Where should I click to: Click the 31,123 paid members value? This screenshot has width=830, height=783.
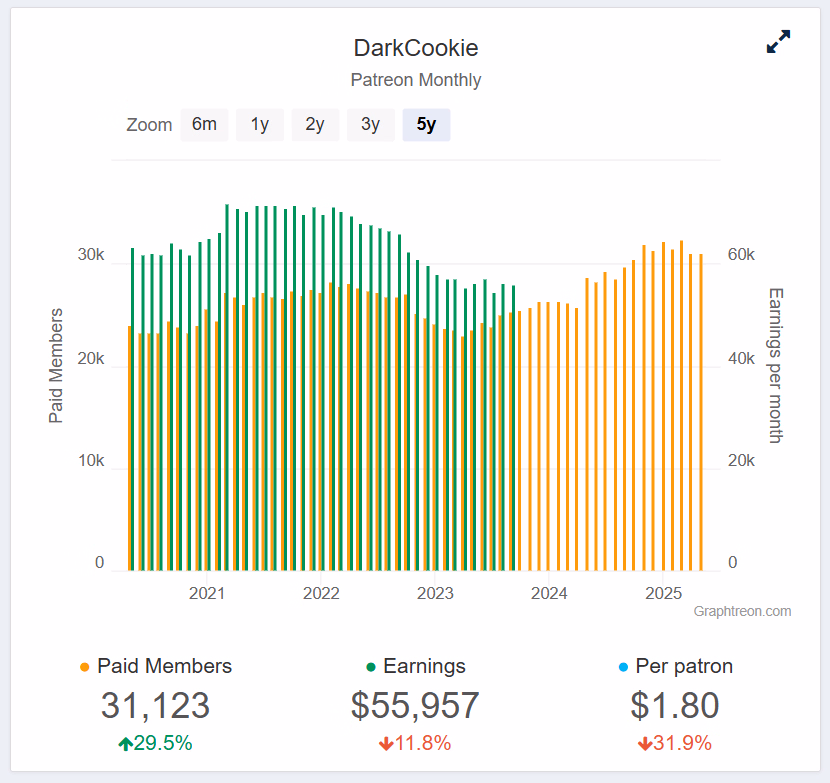[x=155, y=706]
